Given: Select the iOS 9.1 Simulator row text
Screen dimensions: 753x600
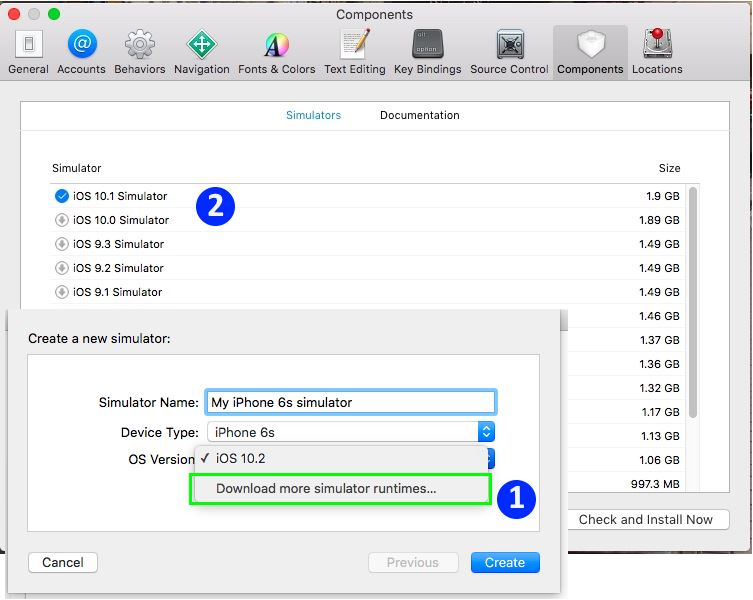Looking at the screenshot, I should [x=118, y=292].
